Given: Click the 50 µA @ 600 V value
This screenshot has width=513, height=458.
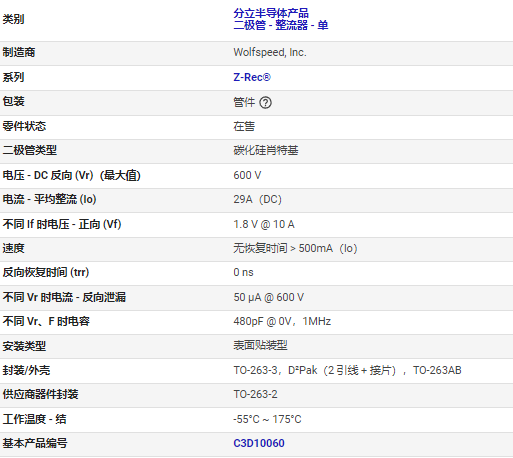Looking at the screenshot, I should (269, 297).
